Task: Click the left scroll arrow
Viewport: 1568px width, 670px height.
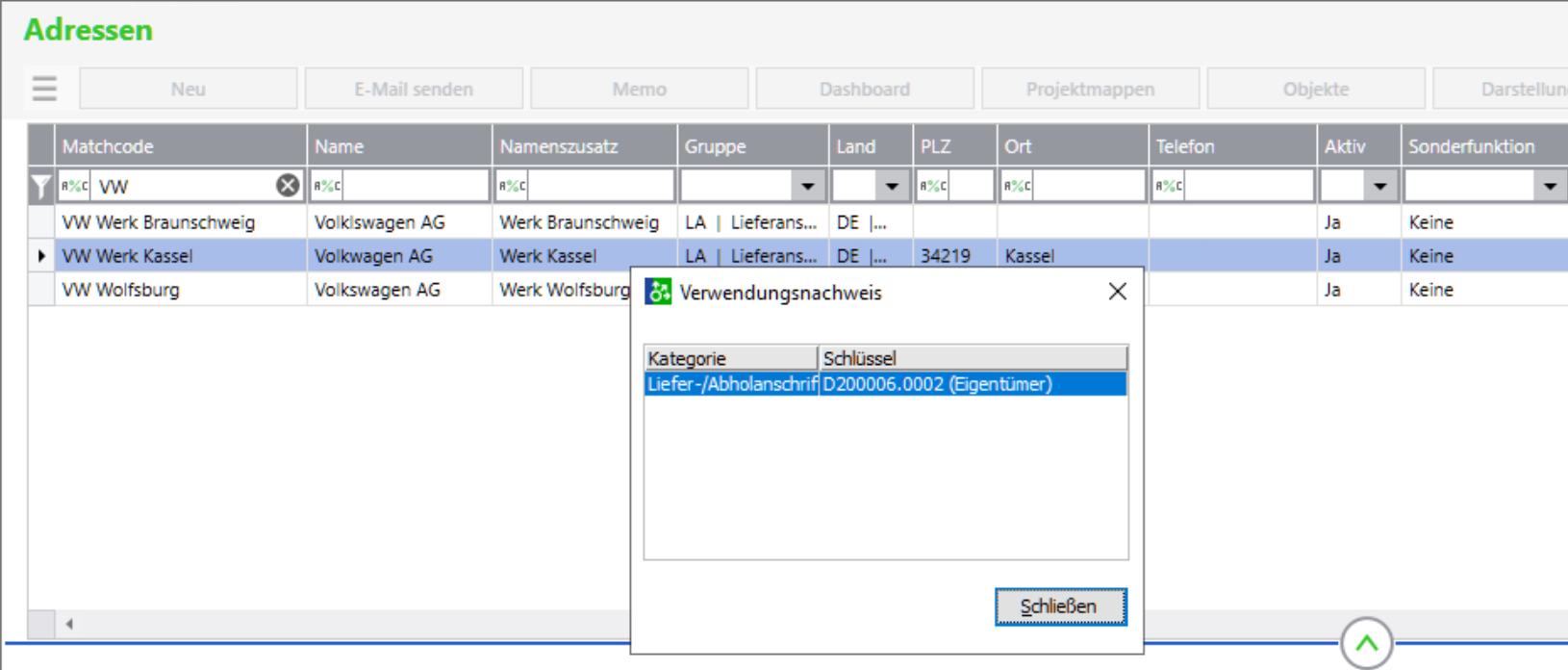Action: [x=69, y=624]
